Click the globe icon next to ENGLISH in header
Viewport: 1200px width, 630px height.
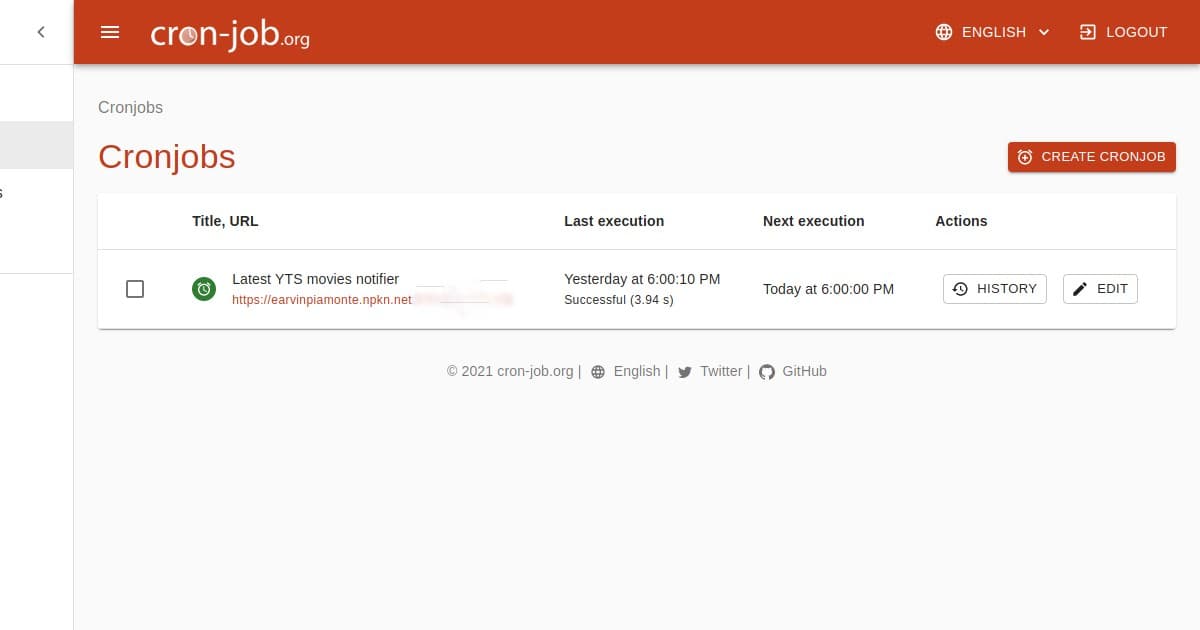[x=943, y=31]
